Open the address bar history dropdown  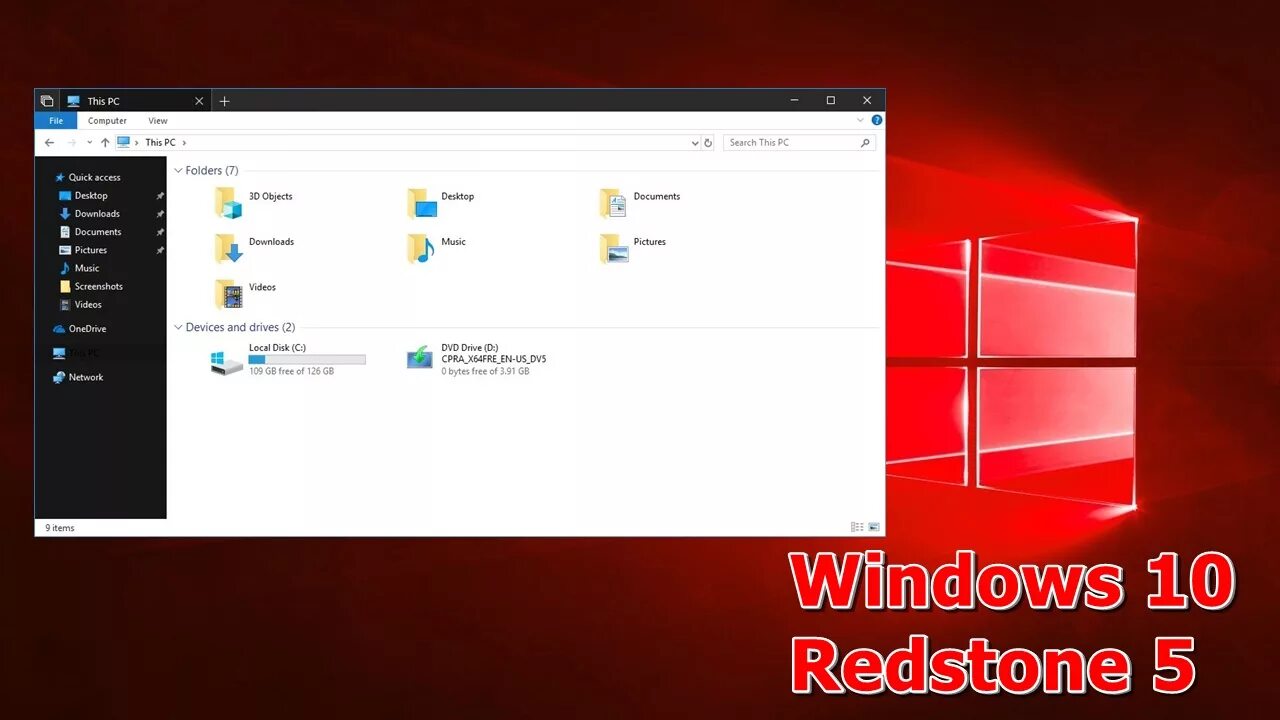pyautogui.click(x=695, y=143)
